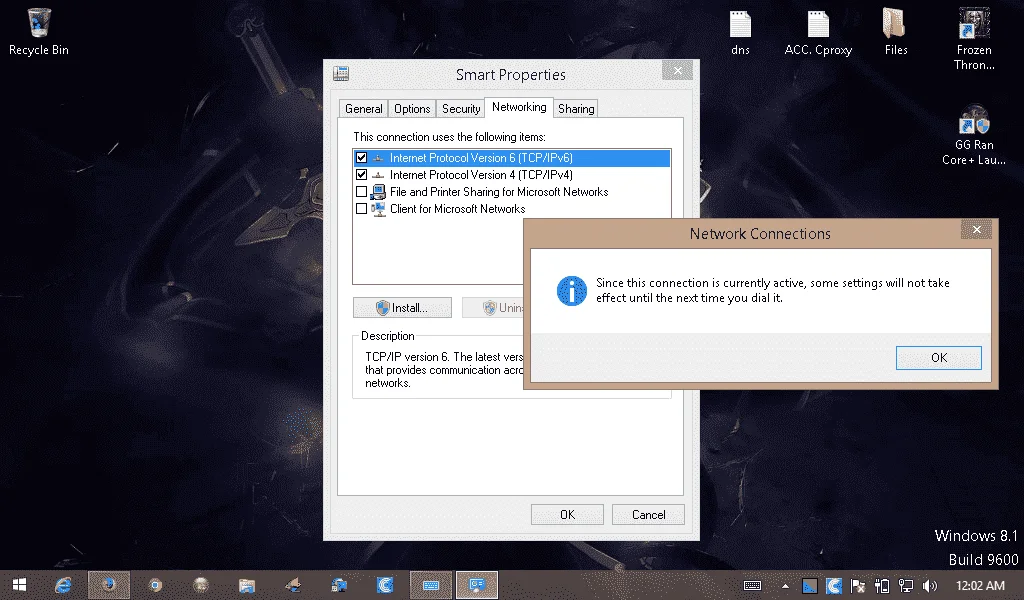Select the Frozen Throne shortcut icon

tap(974, 38)
